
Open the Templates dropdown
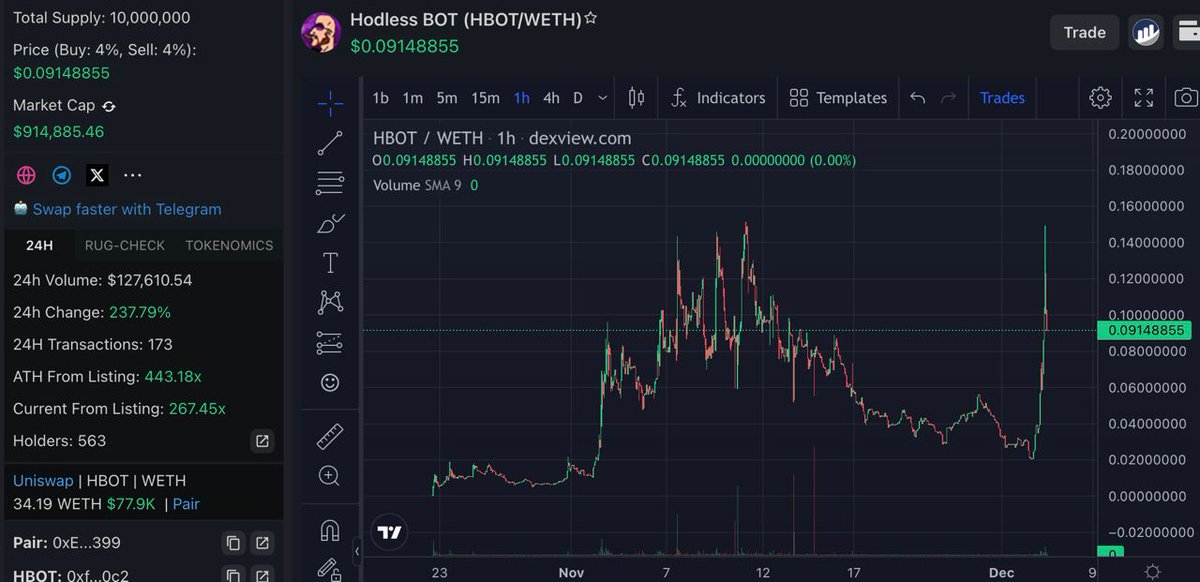click(838, 98)
